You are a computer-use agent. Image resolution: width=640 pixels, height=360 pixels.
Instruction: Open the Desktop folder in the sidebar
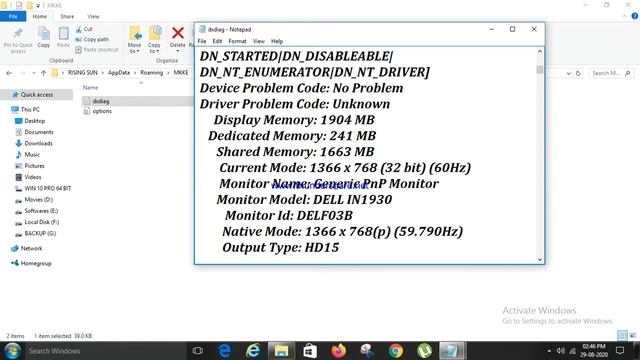35,121
